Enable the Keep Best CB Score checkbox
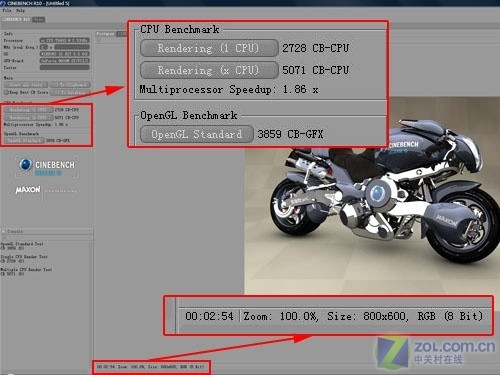 tap(6, 92)
